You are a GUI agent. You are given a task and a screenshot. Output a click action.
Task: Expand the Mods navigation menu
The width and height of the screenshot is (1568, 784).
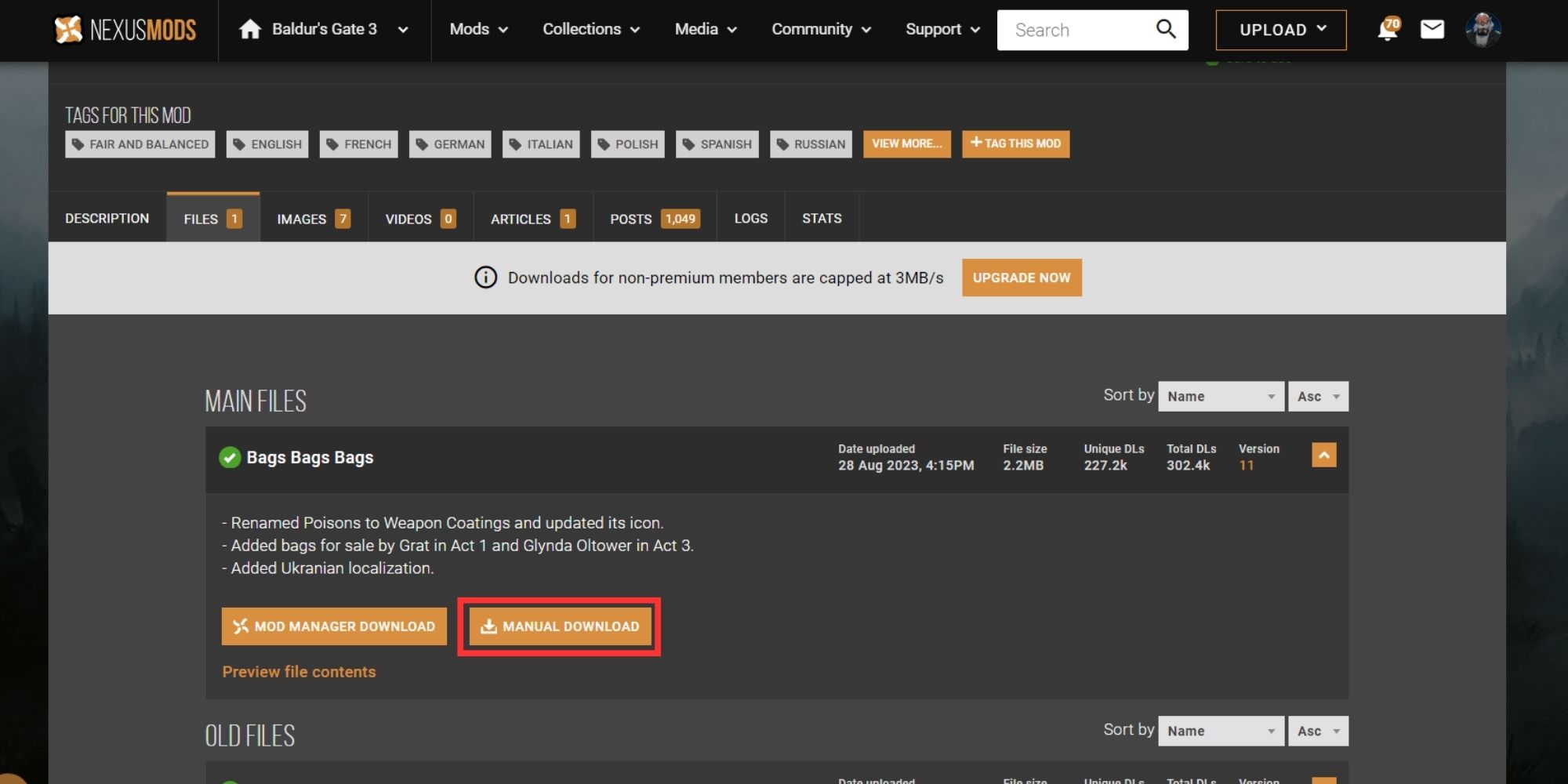click(478, 30)
